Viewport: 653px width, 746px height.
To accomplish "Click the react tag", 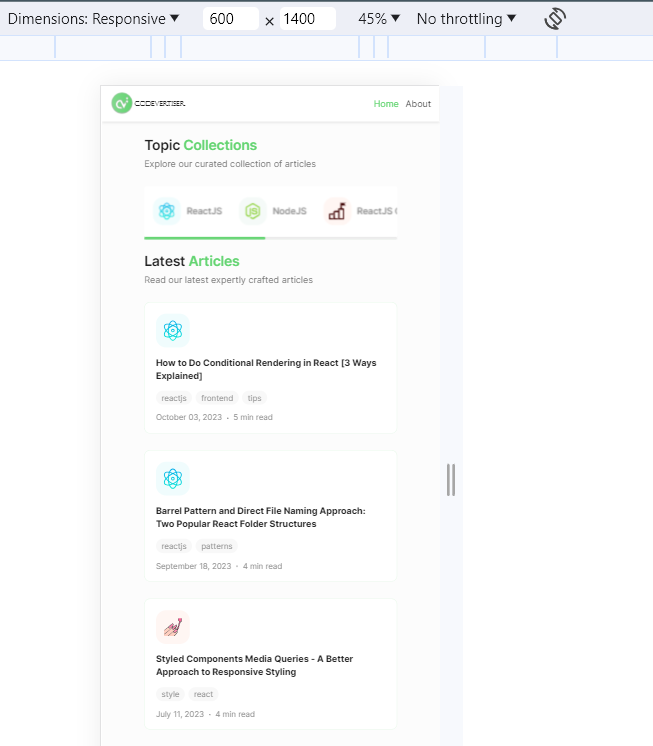I will [203, 694].
